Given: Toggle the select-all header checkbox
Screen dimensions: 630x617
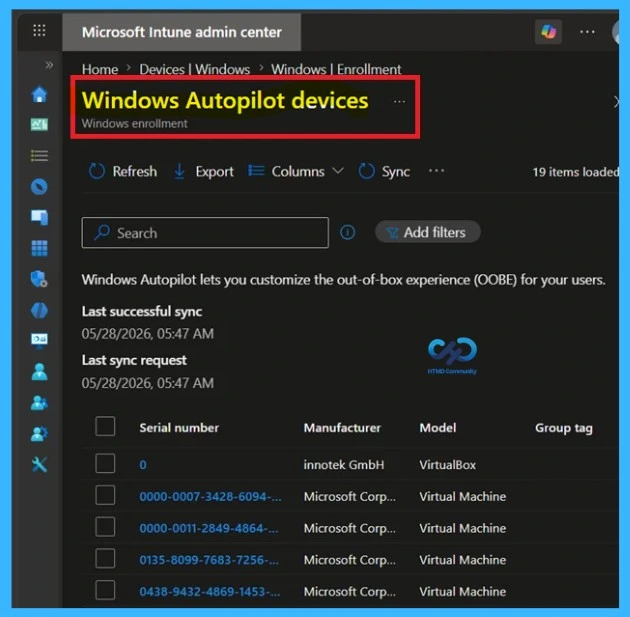Looking at the screenshot, I should 105,426.
